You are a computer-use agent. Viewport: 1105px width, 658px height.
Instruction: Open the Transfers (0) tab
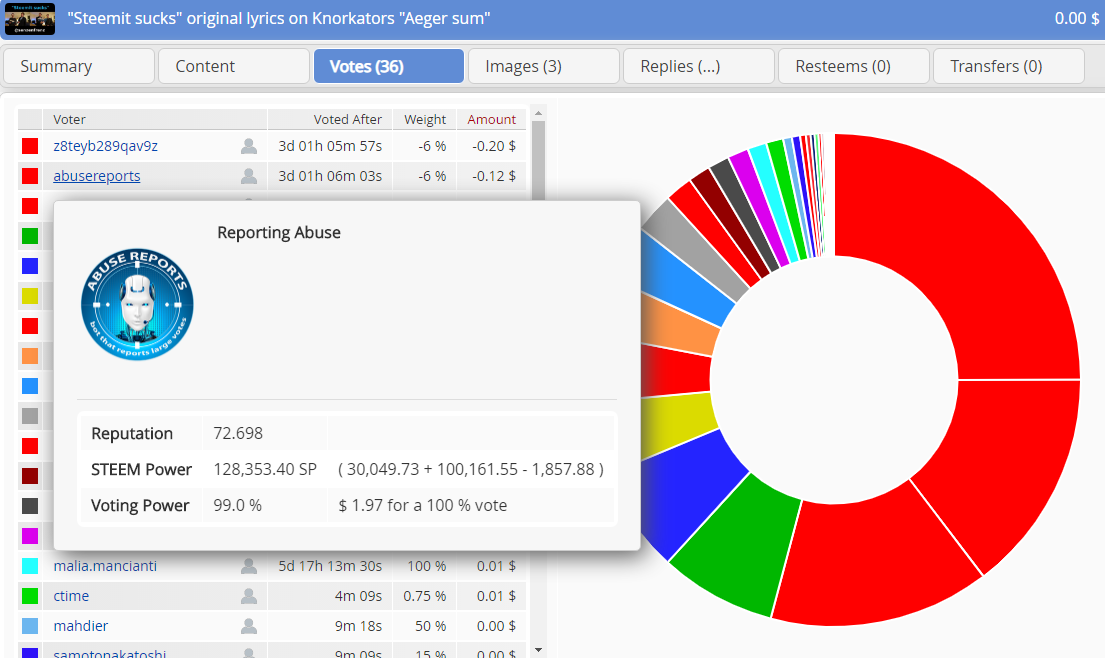coord(1009,66)
